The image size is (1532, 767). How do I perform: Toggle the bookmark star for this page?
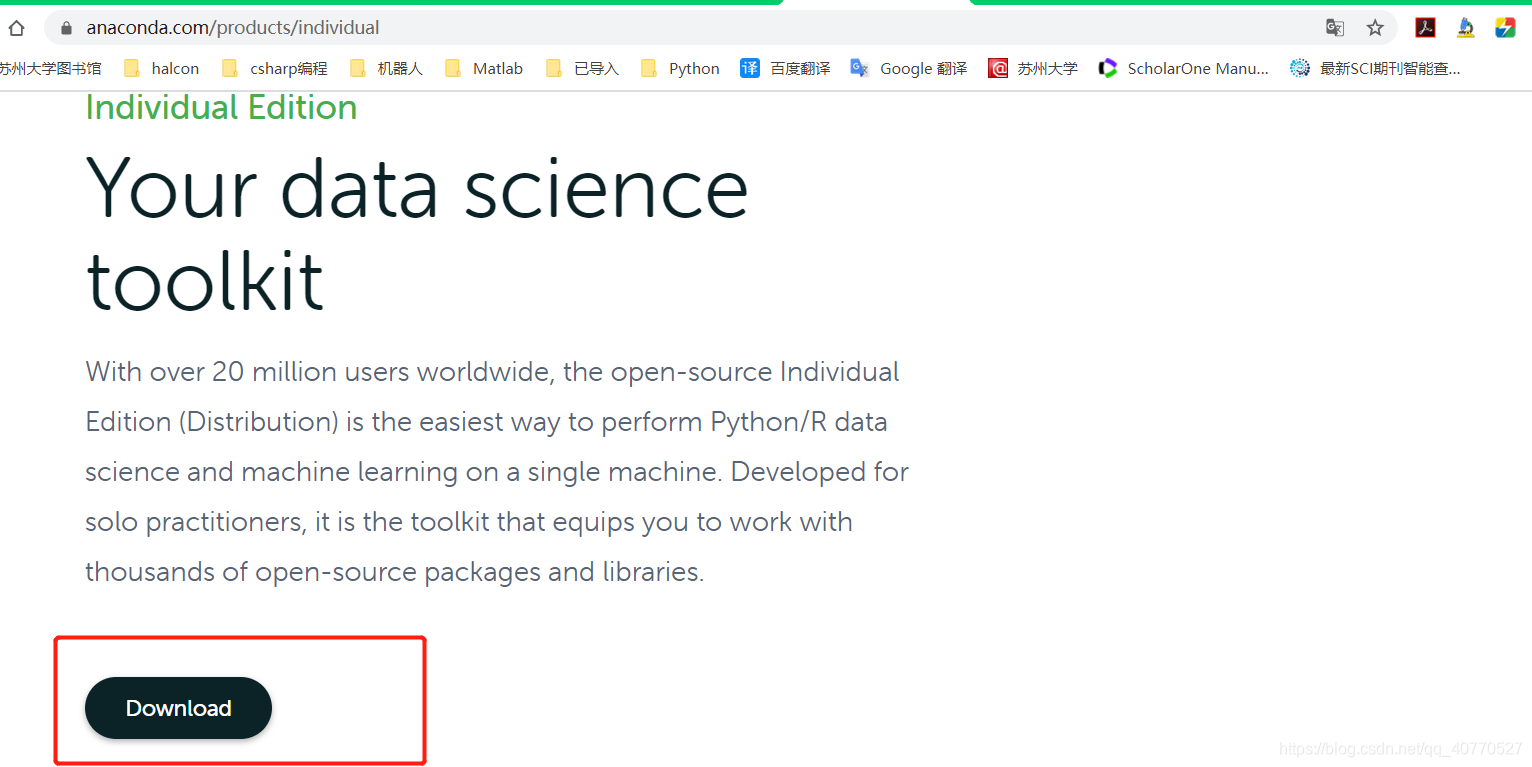point(1375,28)
